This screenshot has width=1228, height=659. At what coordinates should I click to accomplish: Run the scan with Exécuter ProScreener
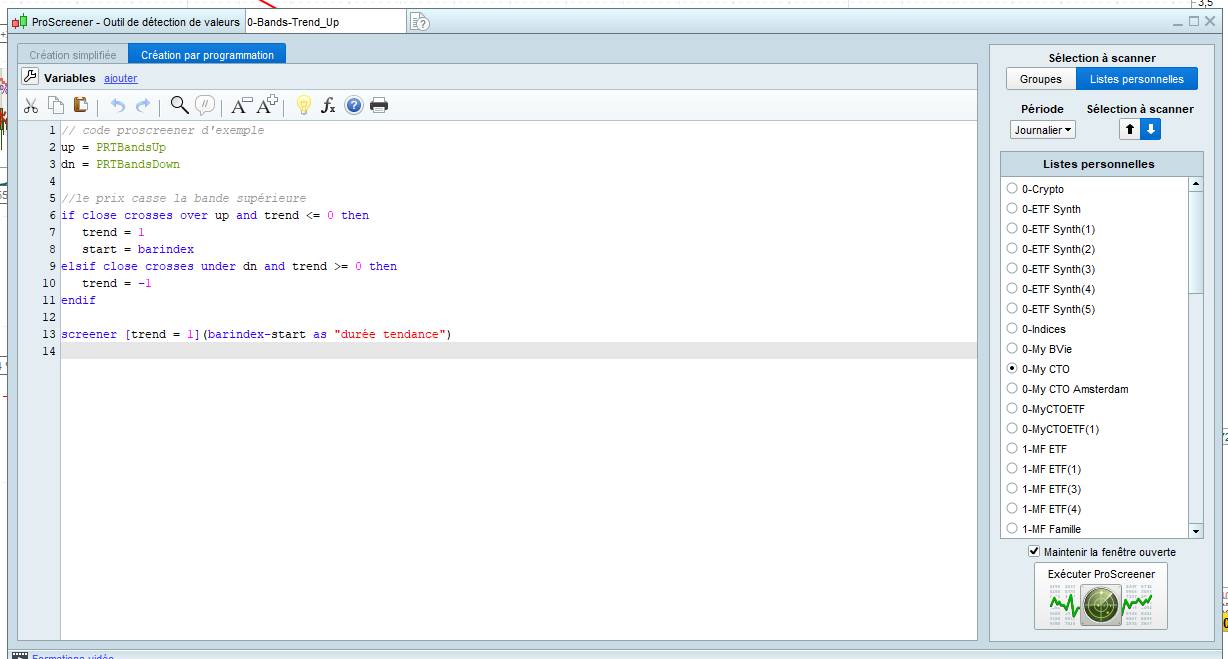[1100, 597]
